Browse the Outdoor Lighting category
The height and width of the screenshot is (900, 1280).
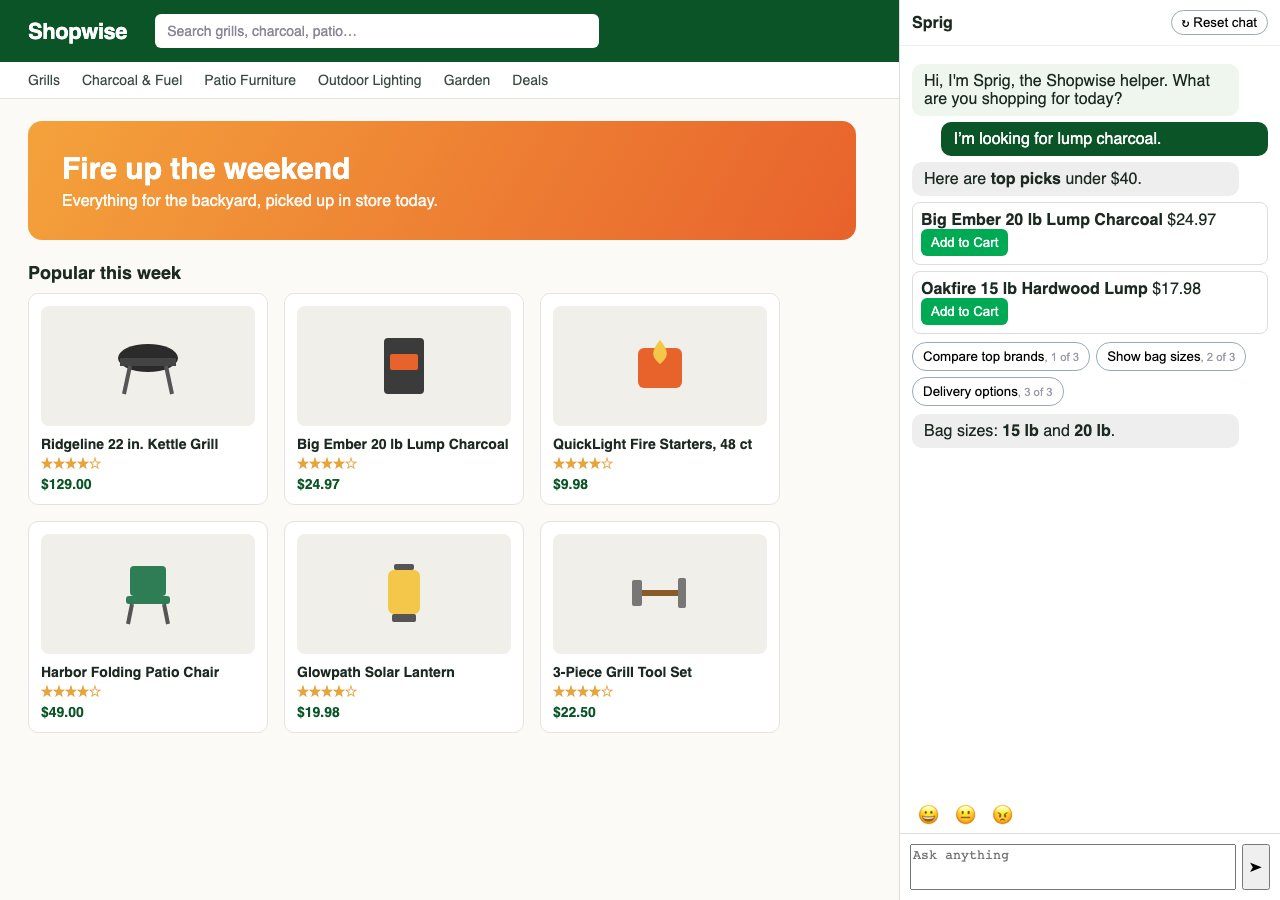[x=370, y=80]
